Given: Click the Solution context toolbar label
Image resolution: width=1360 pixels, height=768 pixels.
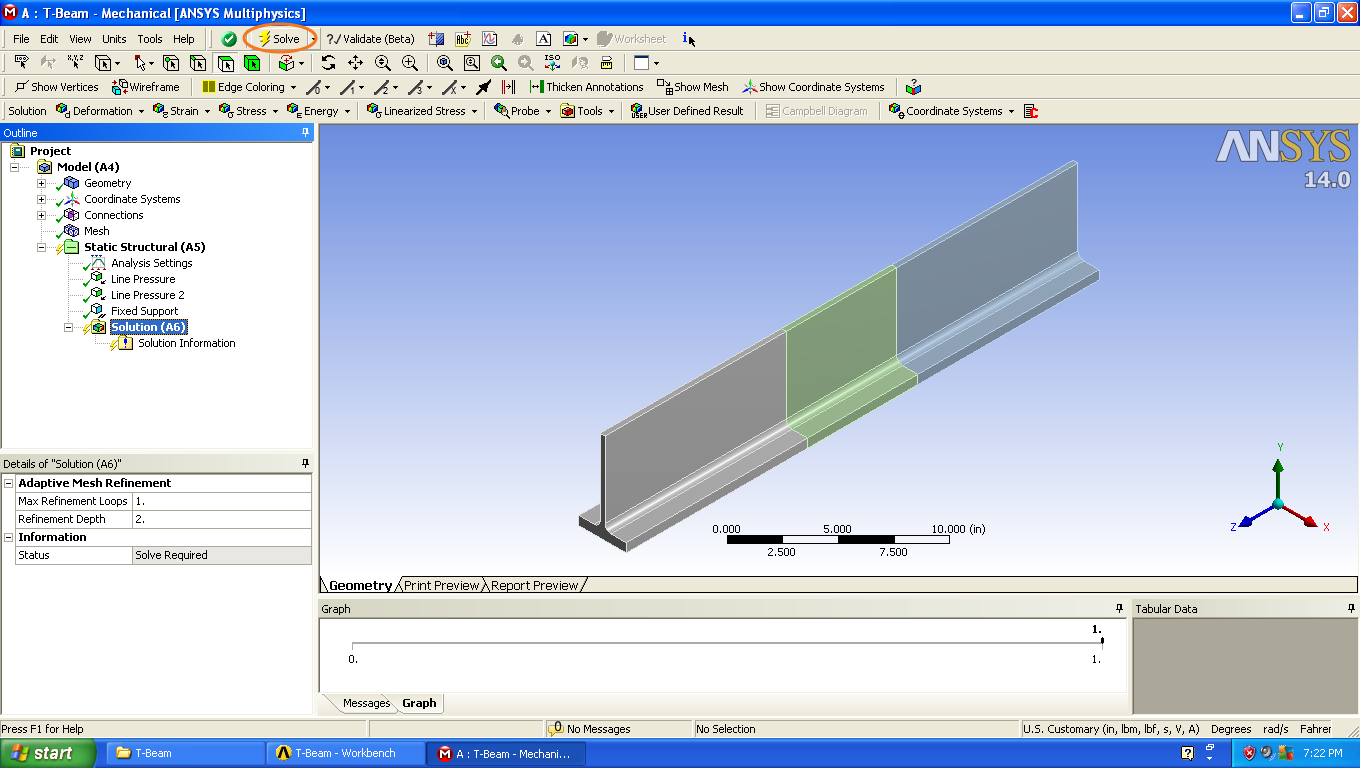Looking at the screenshot, I should (x=27, y=111).
